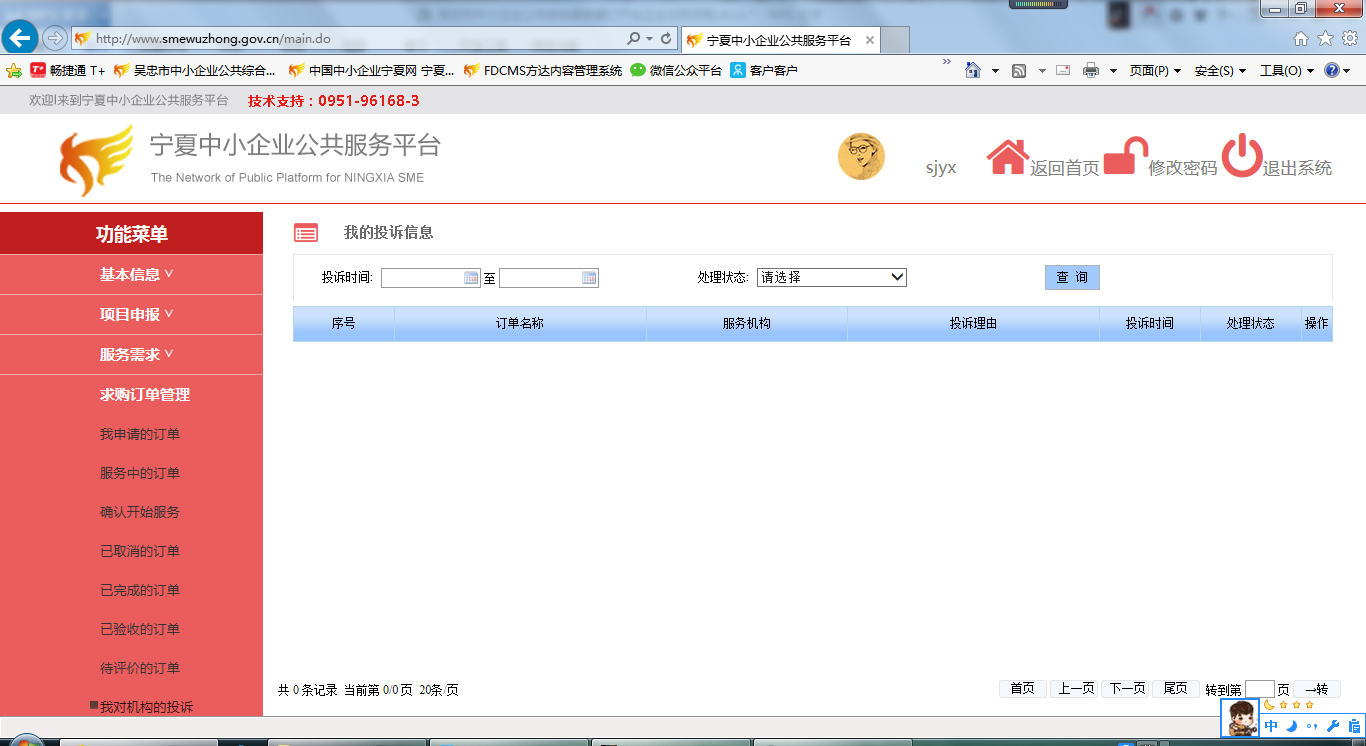Click the IE favorites star icon
This screenshot has width=1366, height=746.
point(1325,39)
